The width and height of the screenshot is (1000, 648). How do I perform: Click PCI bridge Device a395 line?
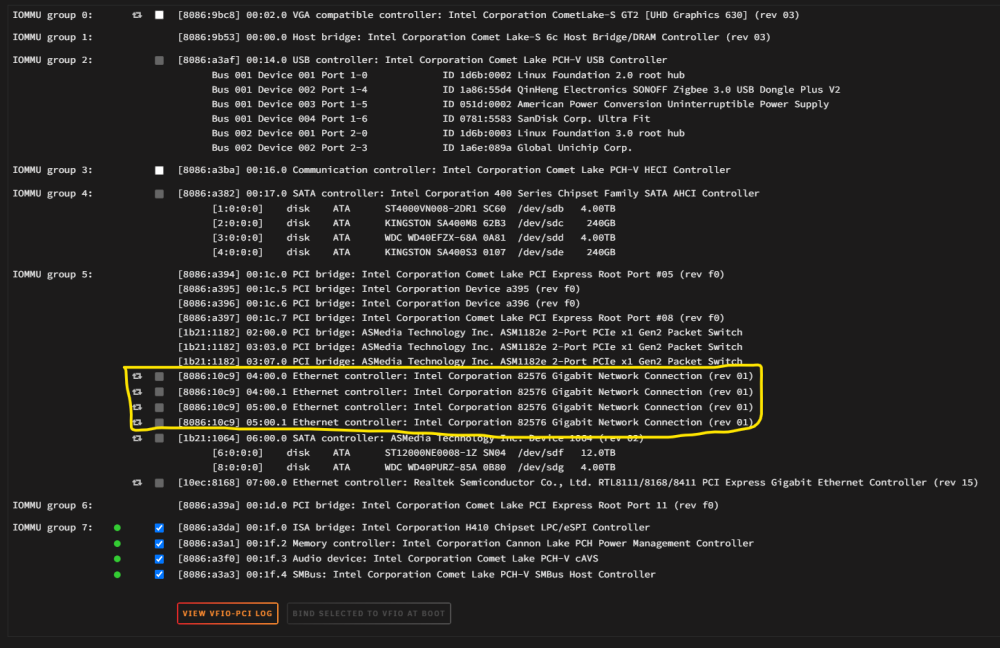(x=379, y=289)
